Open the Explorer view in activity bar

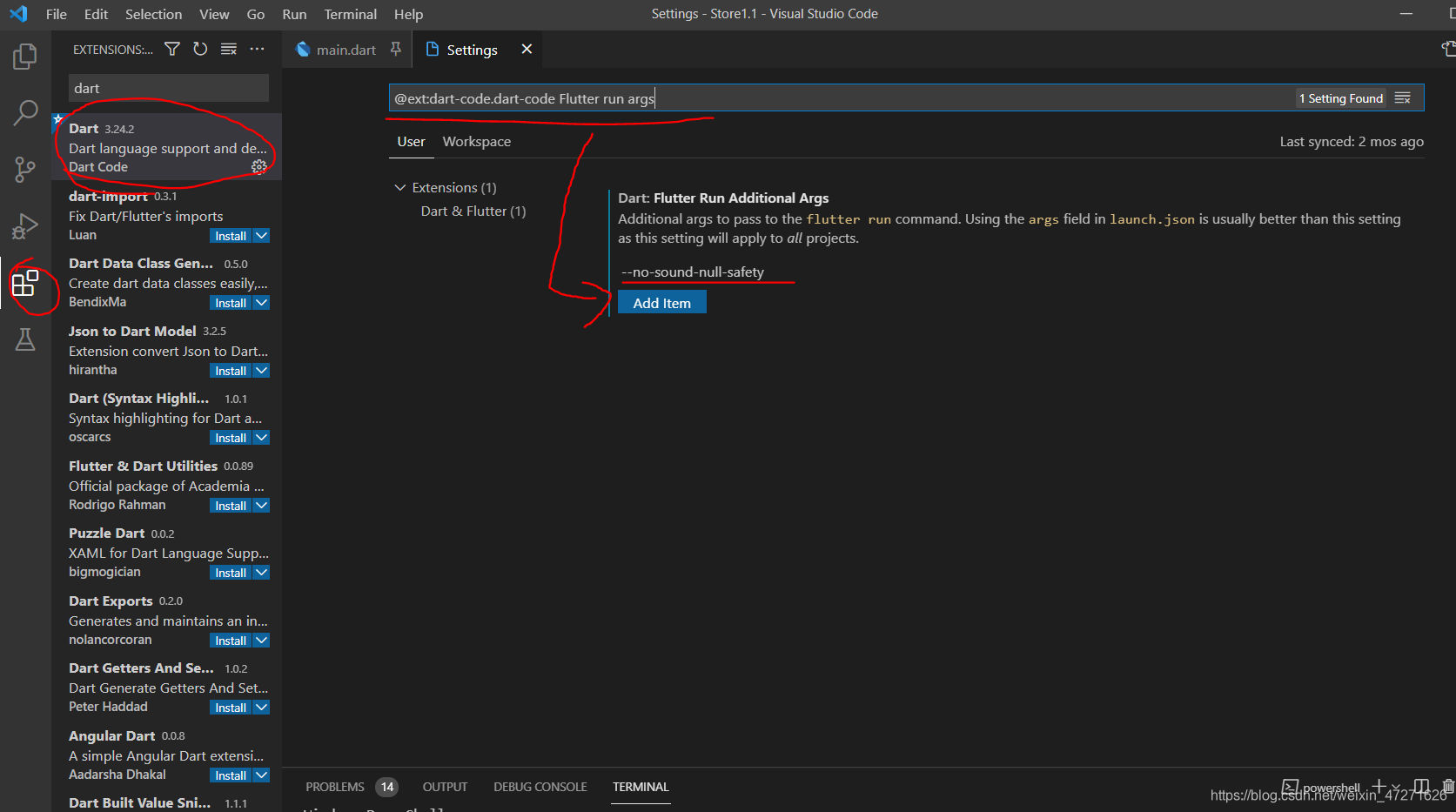coord(25,57)
